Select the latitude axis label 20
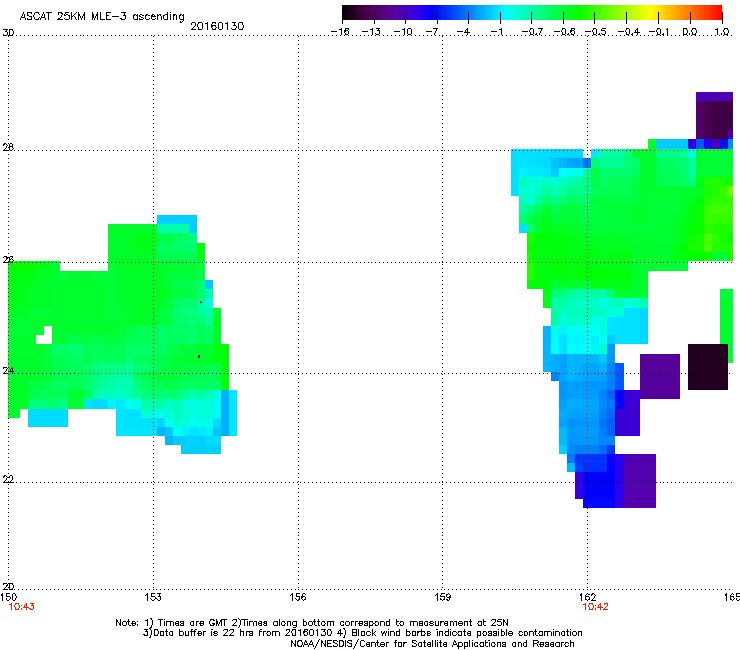Image resolution: width=740 pixels, height=650 pixels. [8, 587]
